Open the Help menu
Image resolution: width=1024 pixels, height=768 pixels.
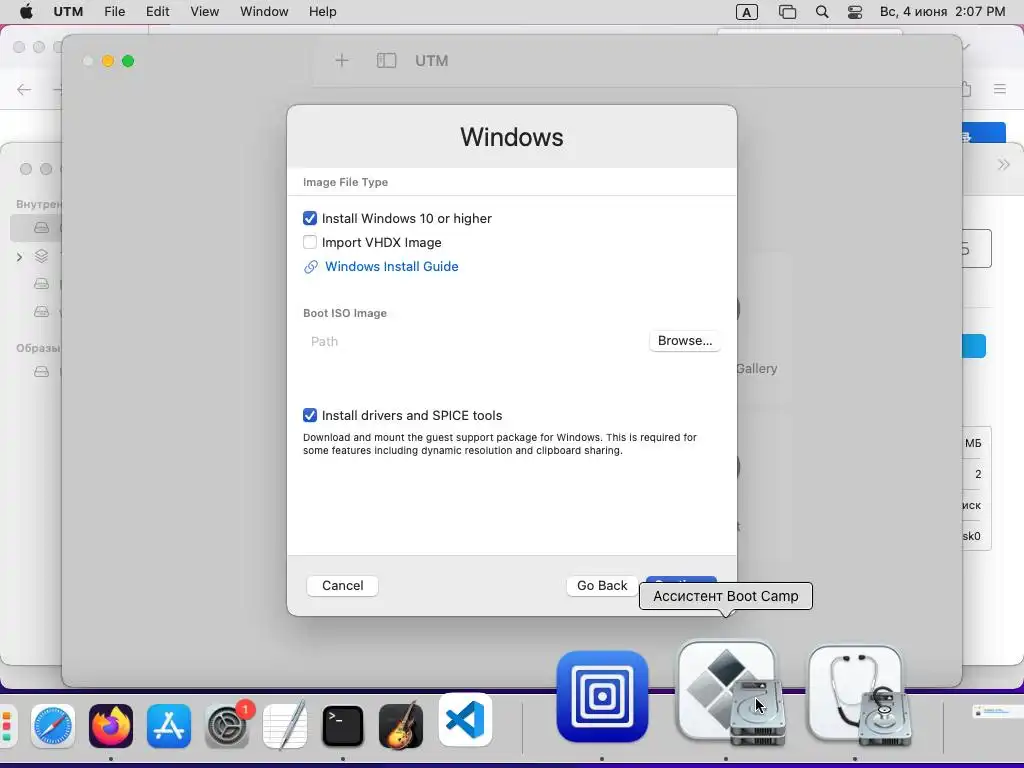[x=323, y=12]
